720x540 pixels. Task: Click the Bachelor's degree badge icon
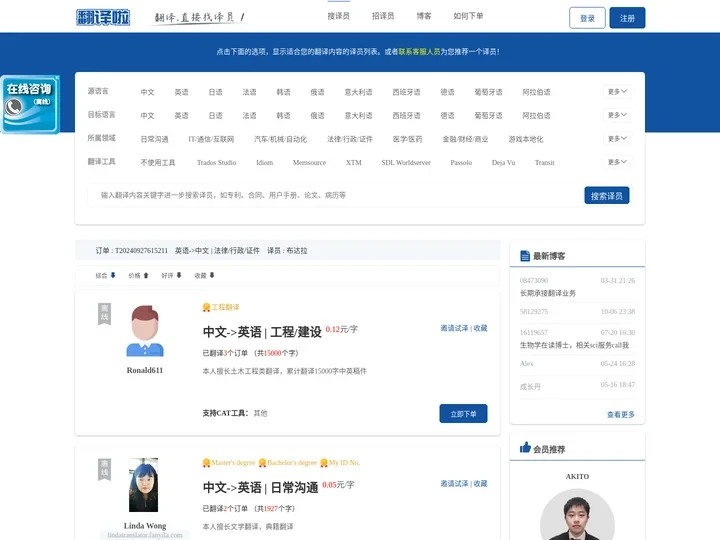[x=262, y=462]
